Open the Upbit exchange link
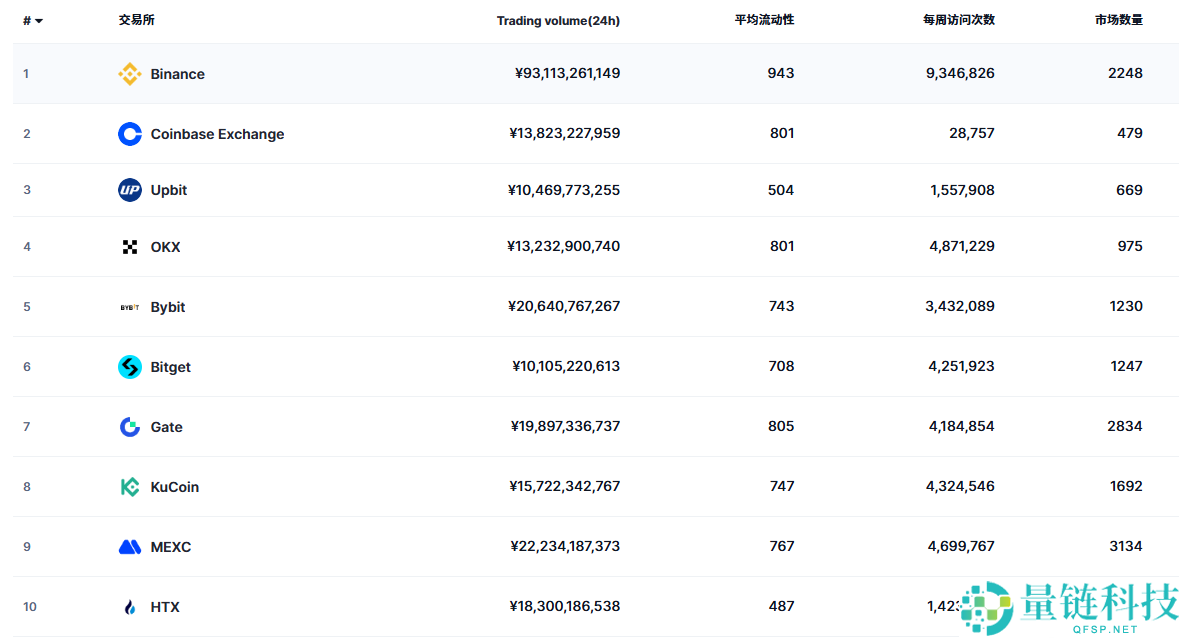1179x640 pixels. (x=168, y=190)
